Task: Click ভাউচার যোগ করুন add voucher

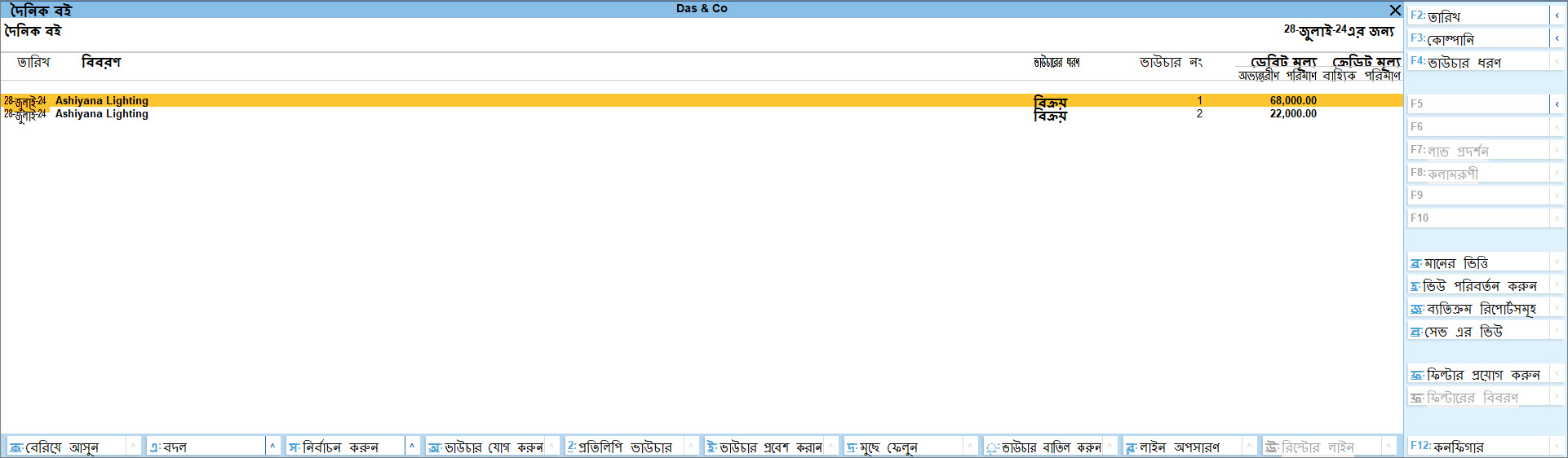Action: point(485,447)
